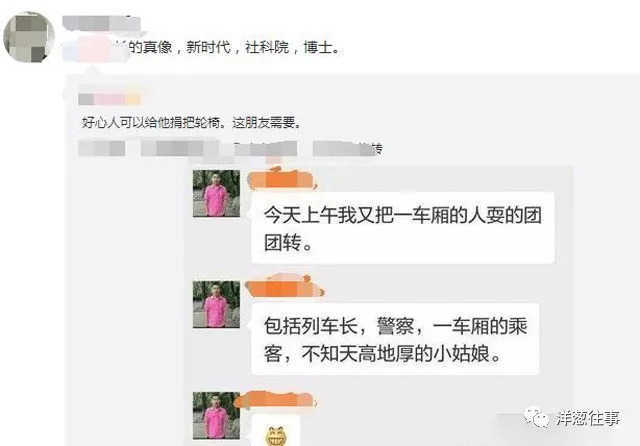Open the blurred username above the post text

click(x=101, y=23)
